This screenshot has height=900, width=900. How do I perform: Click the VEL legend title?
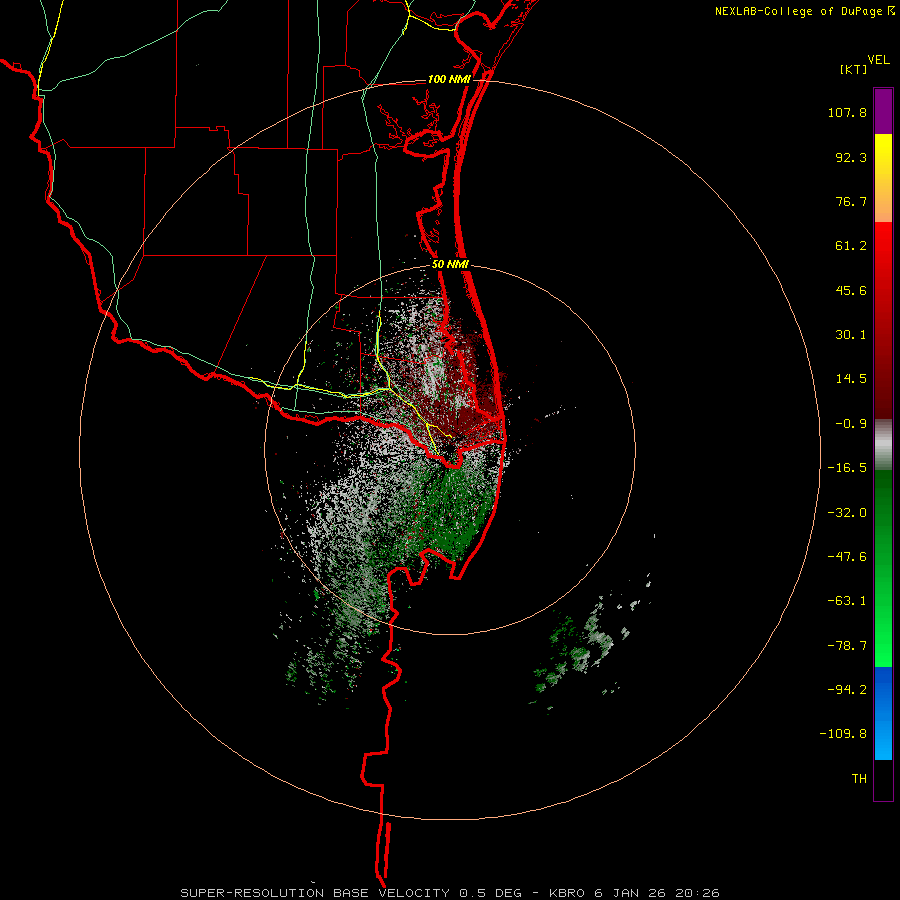tap(878, 60)
